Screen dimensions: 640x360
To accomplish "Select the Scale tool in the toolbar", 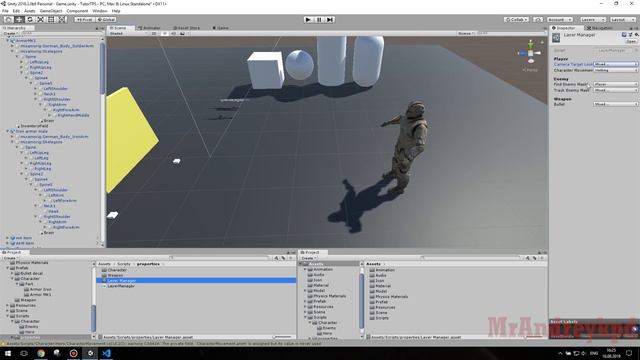I will click(40, 20).
